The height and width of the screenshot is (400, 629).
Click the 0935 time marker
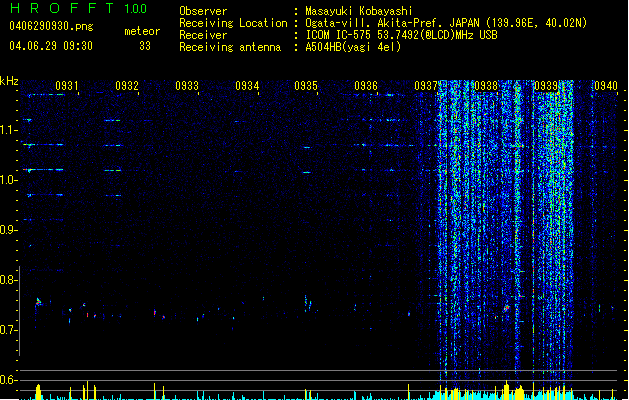click(x=306, y=85)
